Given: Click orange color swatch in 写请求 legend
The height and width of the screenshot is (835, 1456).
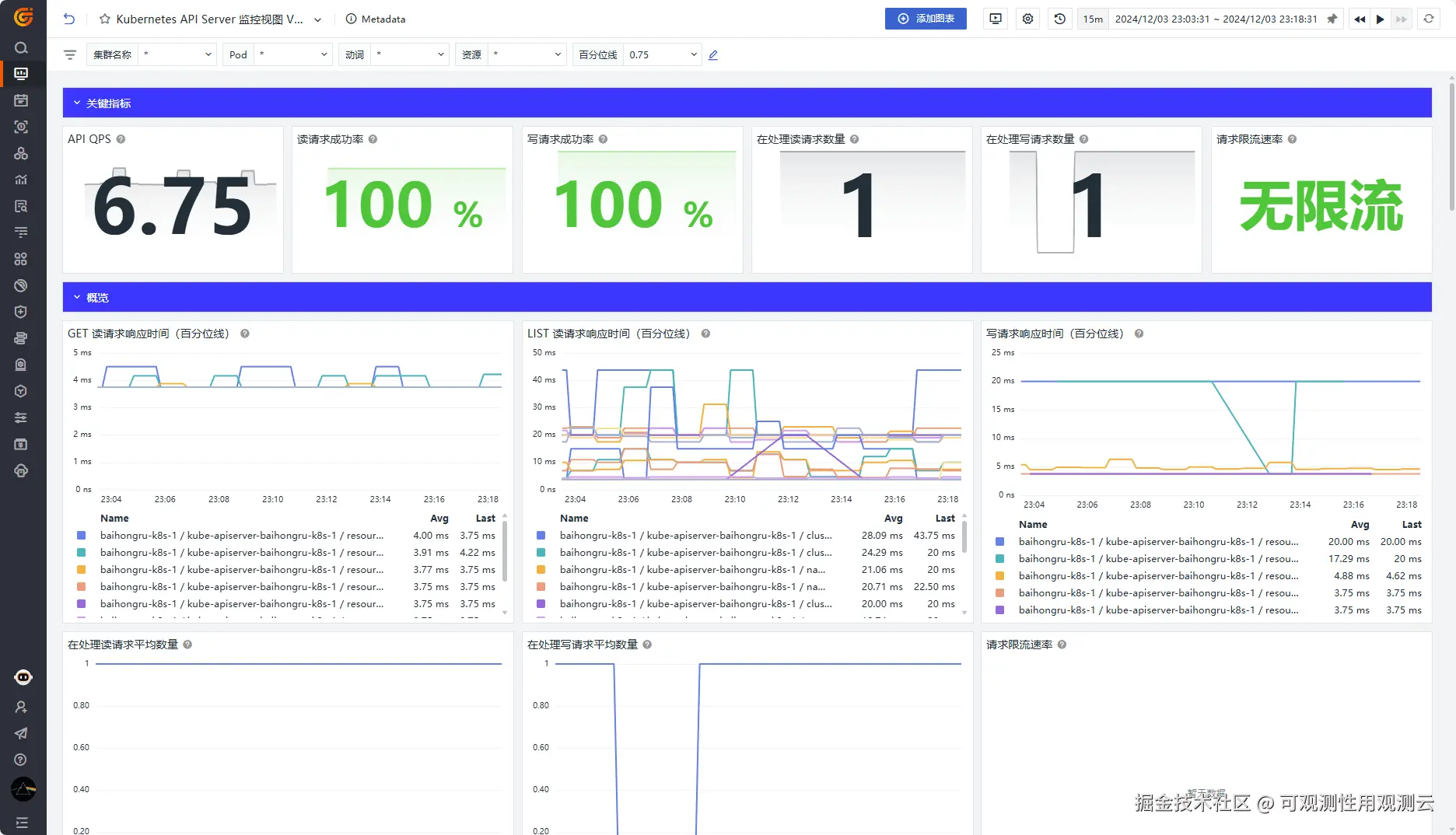Looking at the screenshot, I should tap(1000, 576).
